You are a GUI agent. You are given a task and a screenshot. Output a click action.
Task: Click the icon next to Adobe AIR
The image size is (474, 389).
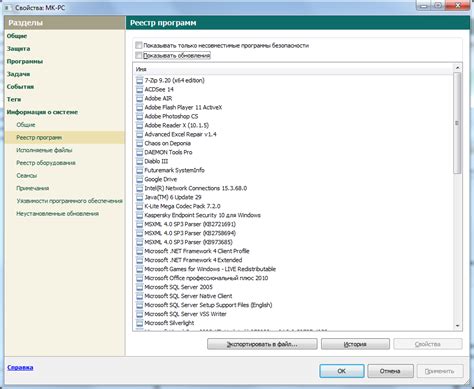point(139,98)
